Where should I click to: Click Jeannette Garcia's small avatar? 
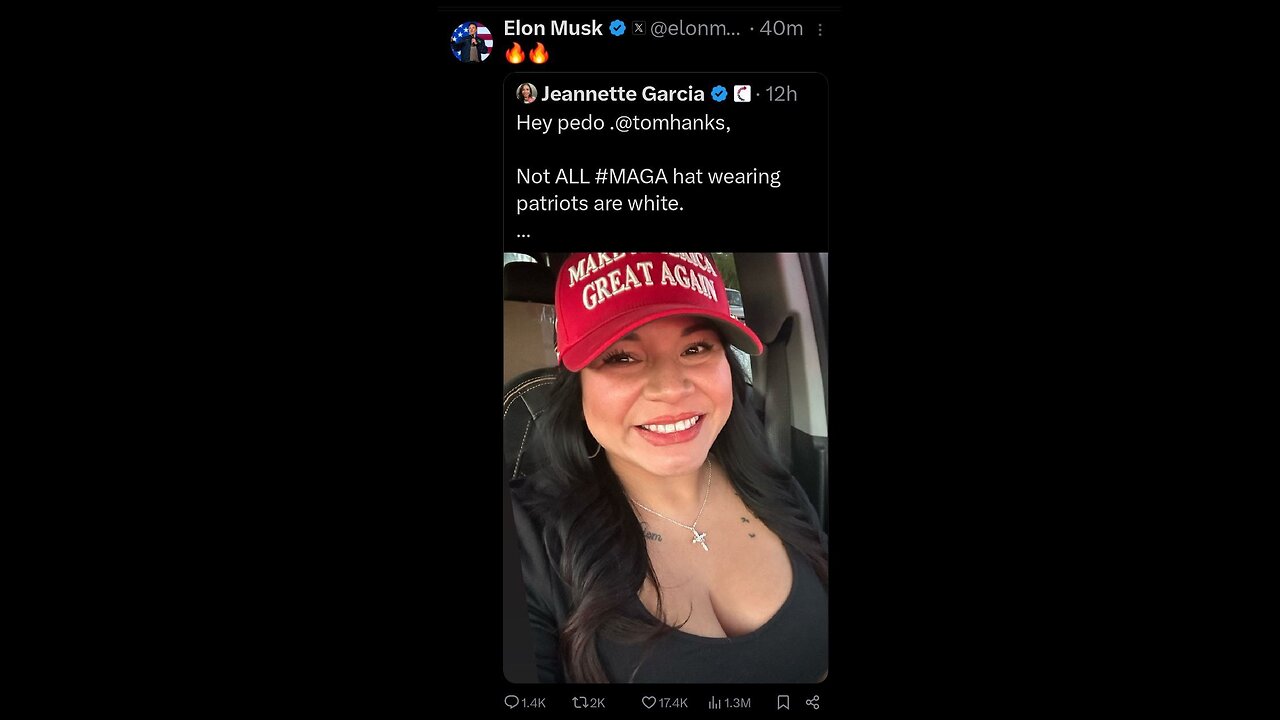(x=526, y=94)
